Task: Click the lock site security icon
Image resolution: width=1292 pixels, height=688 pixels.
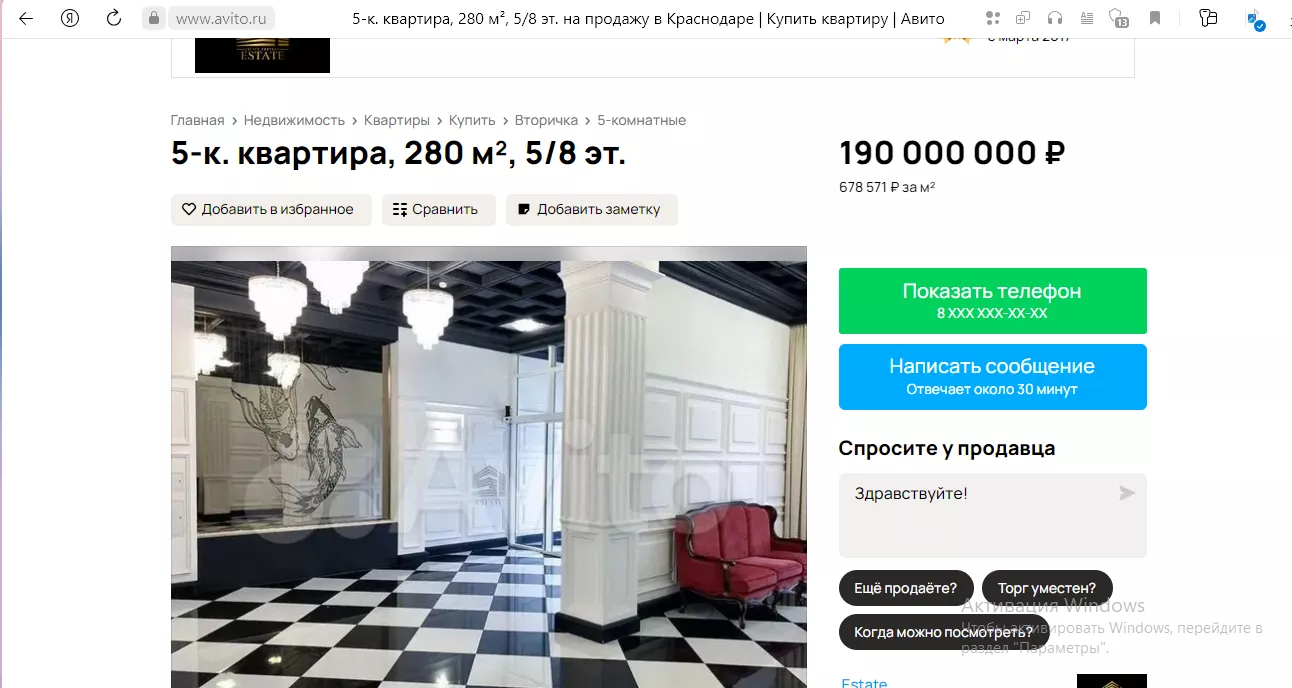Action: point(153,19)
